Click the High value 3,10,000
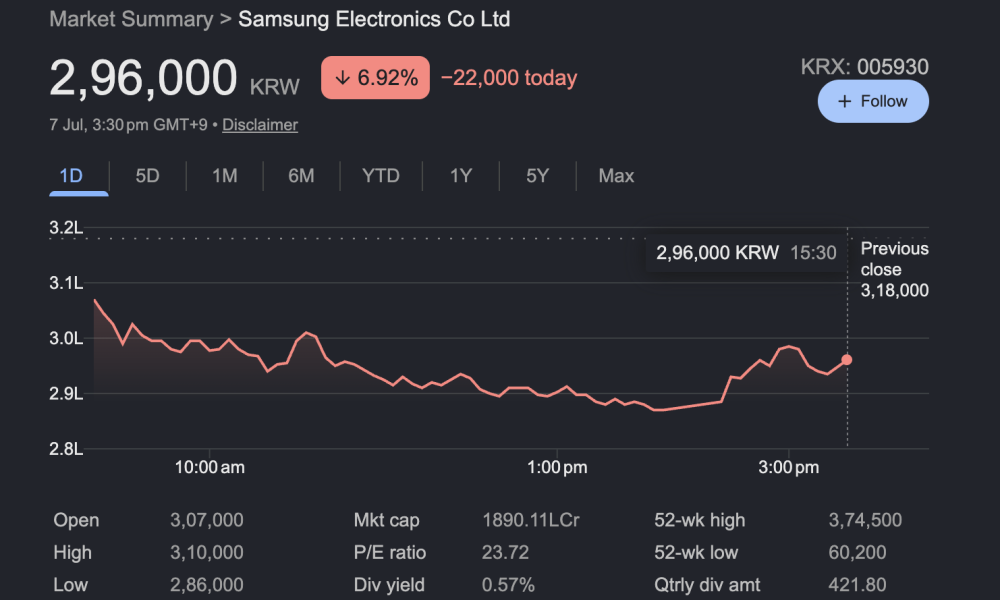Image resolution: width=1000 pixels, height=600 pixels. point(207,552)
